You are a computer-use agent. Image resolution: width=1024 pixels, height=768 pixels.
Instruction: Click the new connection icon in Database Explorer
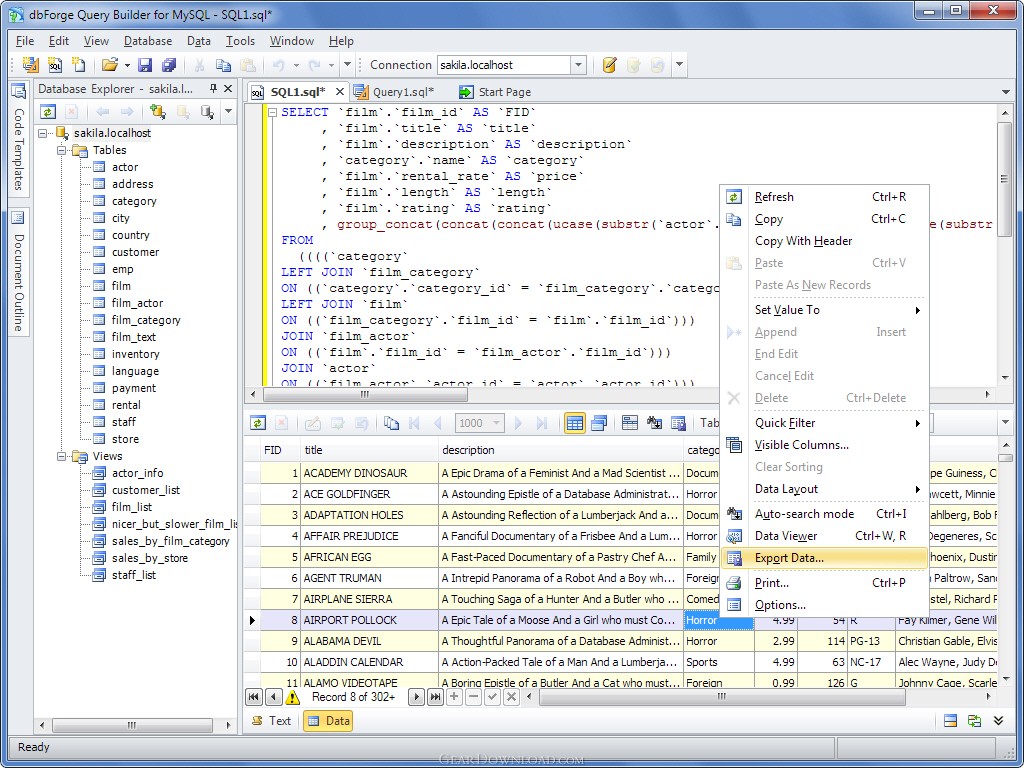tap(157, 112)
